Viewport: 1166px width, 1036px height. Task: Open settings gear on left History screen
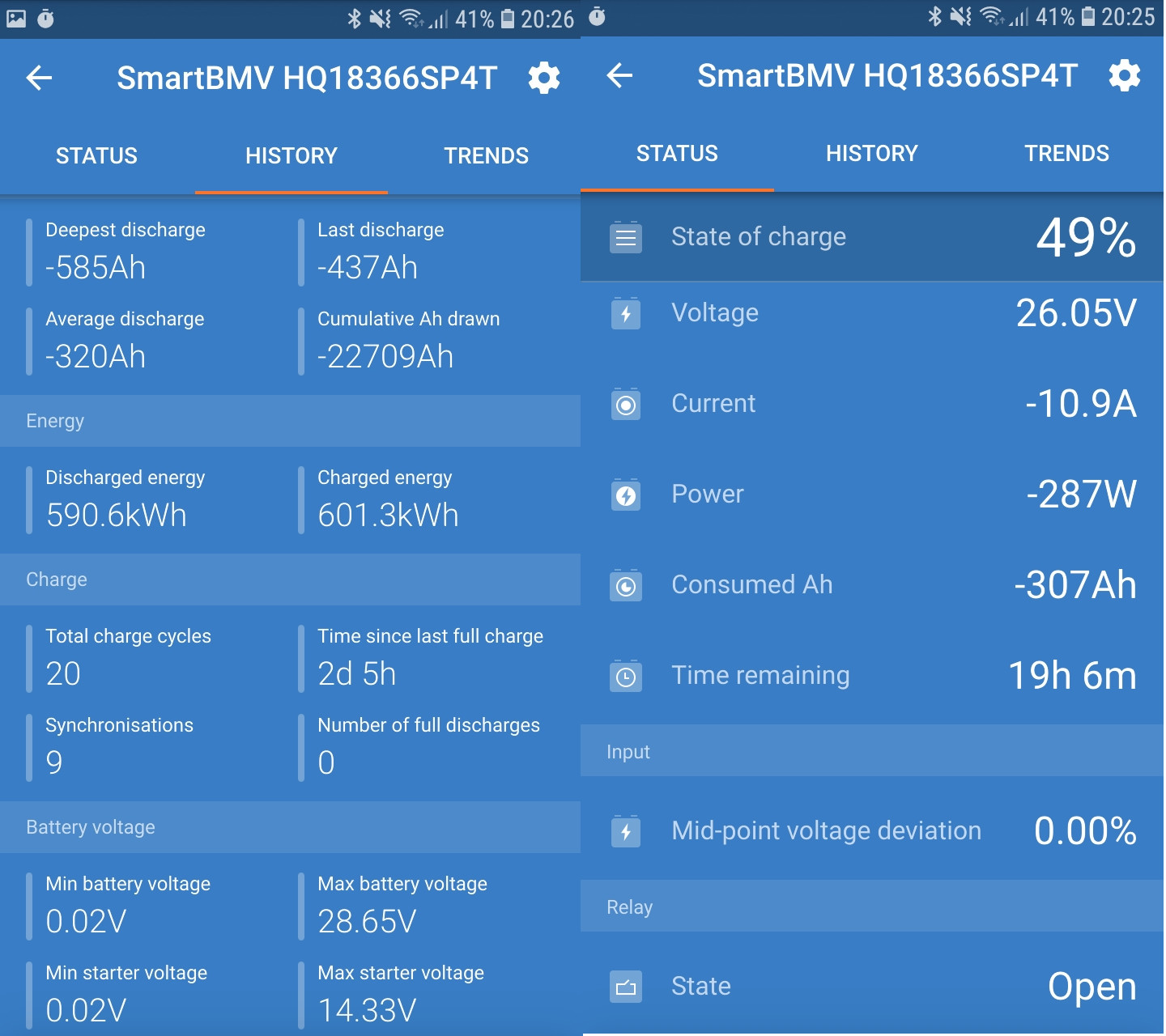pos(544,78)
